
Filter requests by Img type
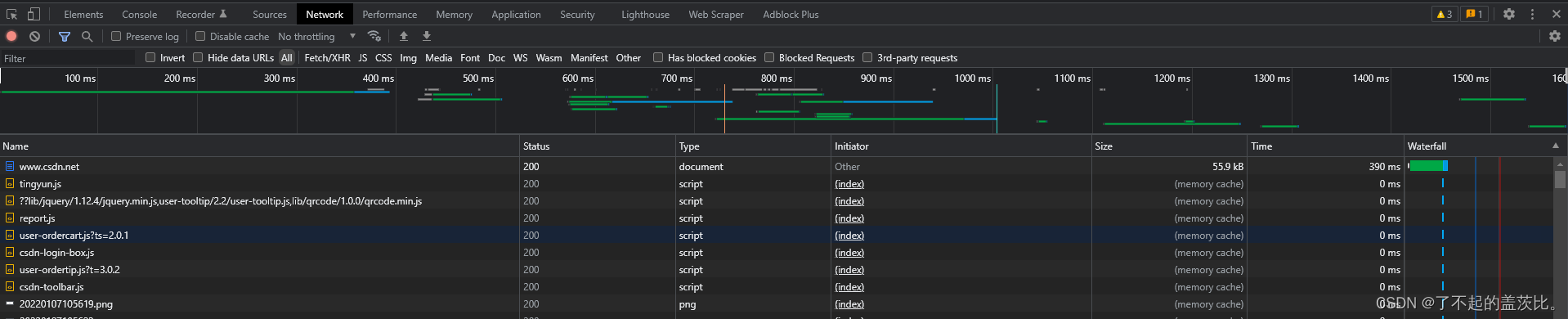(x=408, y=57)
